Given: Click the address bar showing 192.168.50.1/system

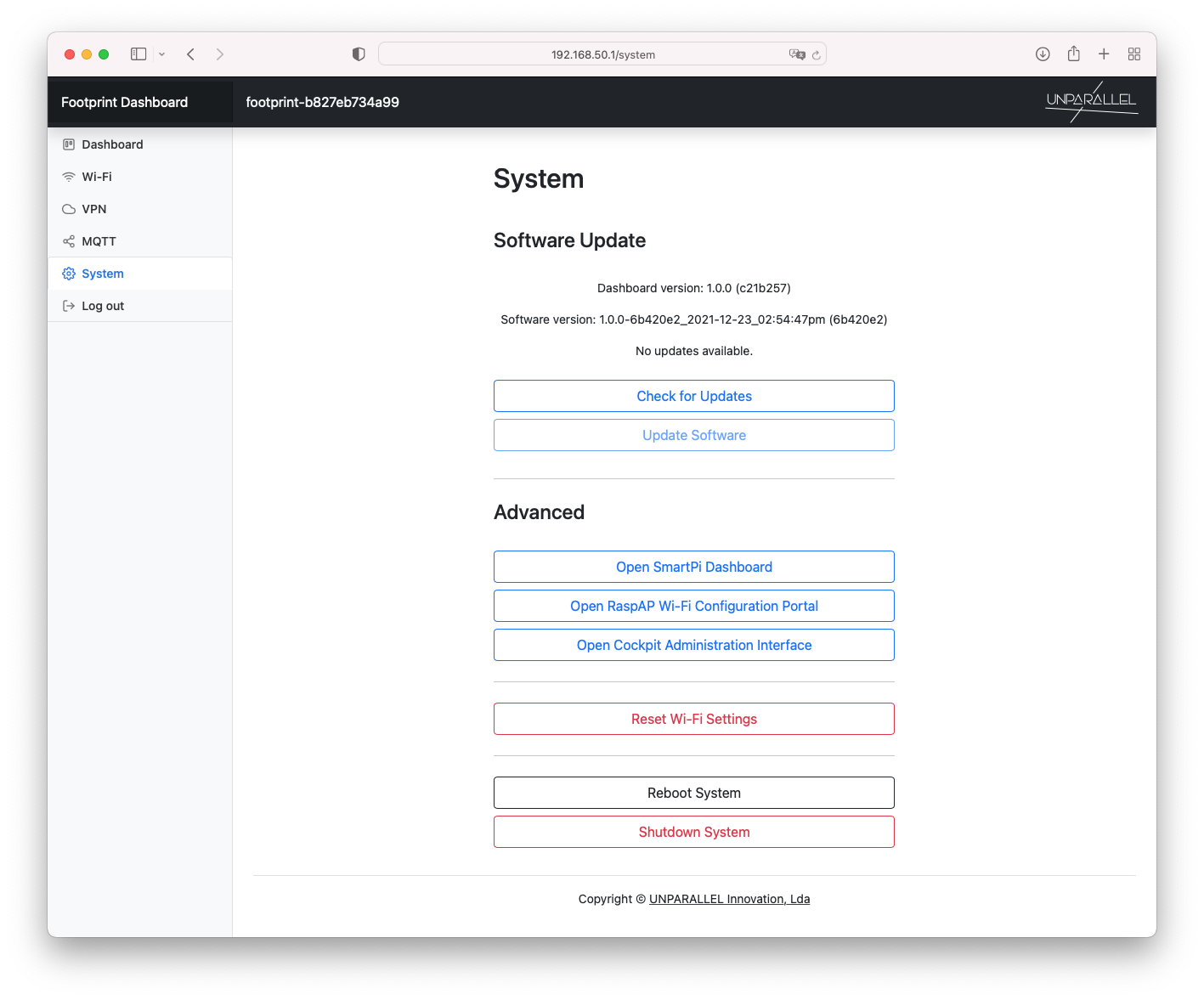Looking at the screenshot, I should point(602,54).
